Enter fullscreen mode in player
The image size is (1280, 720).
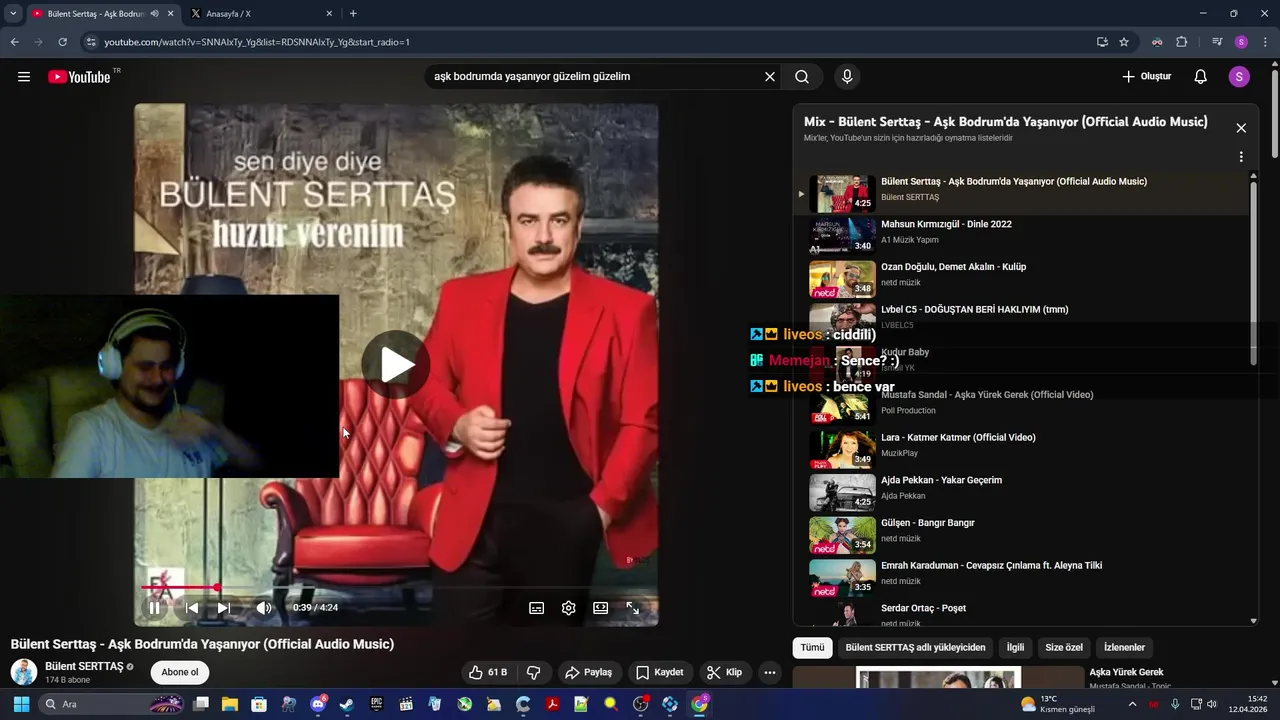633,608
